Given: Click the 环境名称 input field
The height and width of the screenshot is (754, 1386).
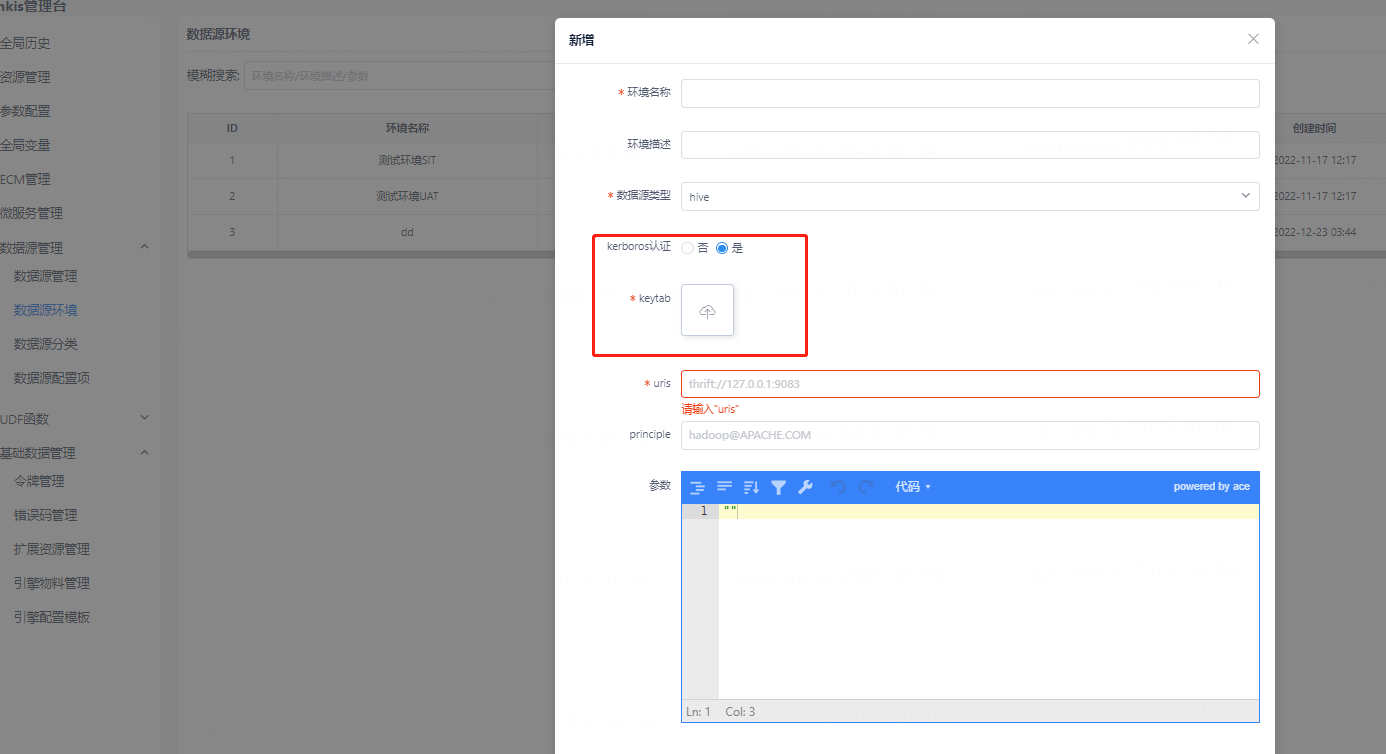Looking at the screenshot, I should click(x=969, y=93).
